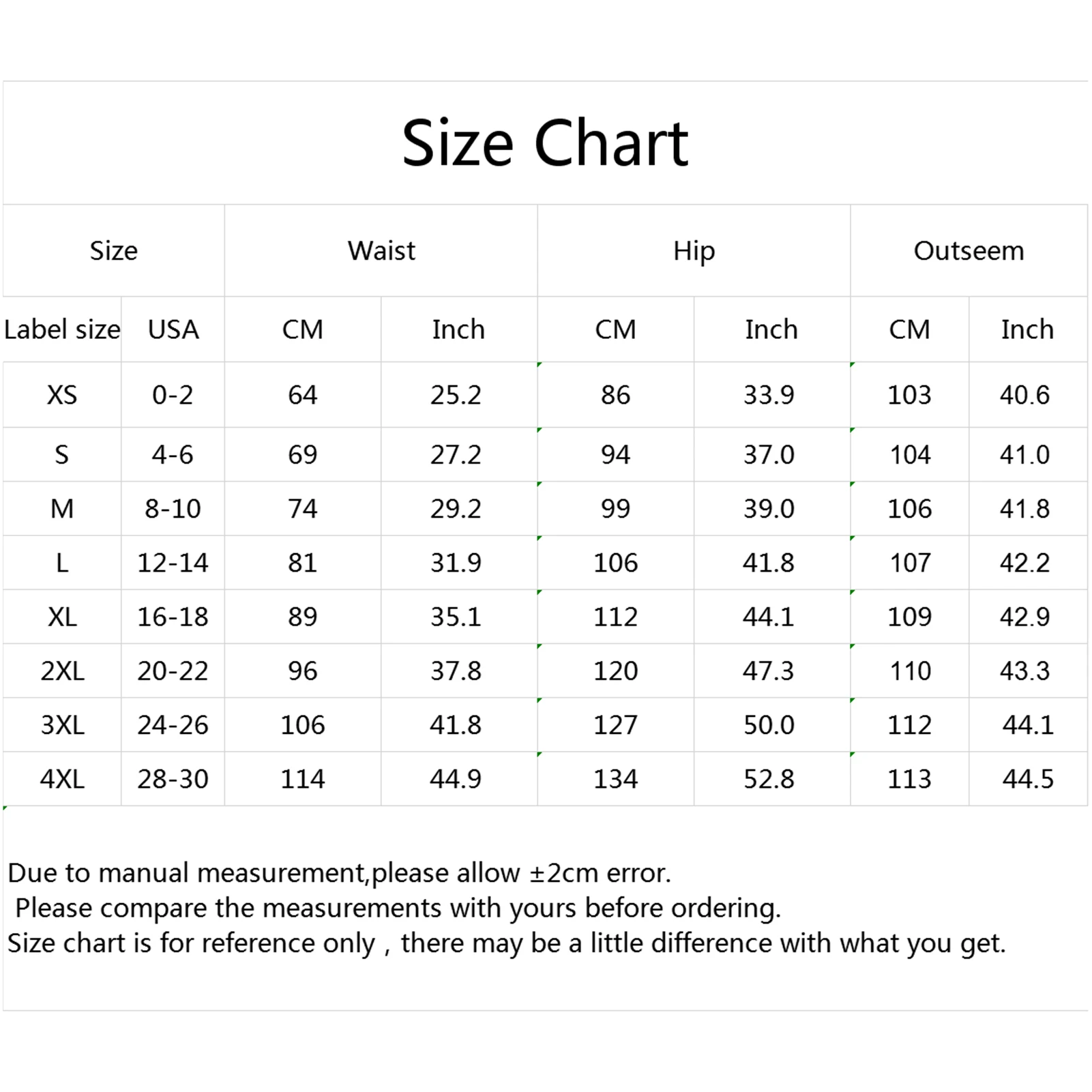
Task: Click the manual measurement ±2cm error note
Action: click(340, 873)
